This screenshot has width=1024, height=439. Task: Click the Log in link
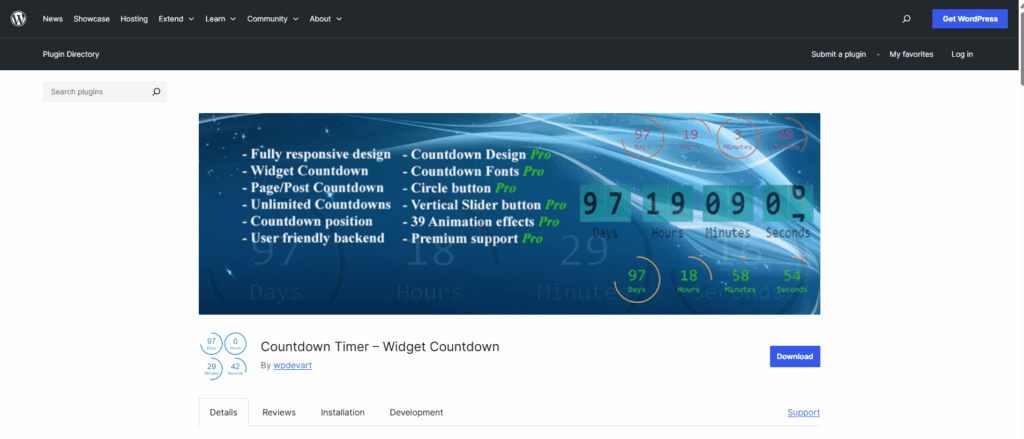[x=962, y=54]
